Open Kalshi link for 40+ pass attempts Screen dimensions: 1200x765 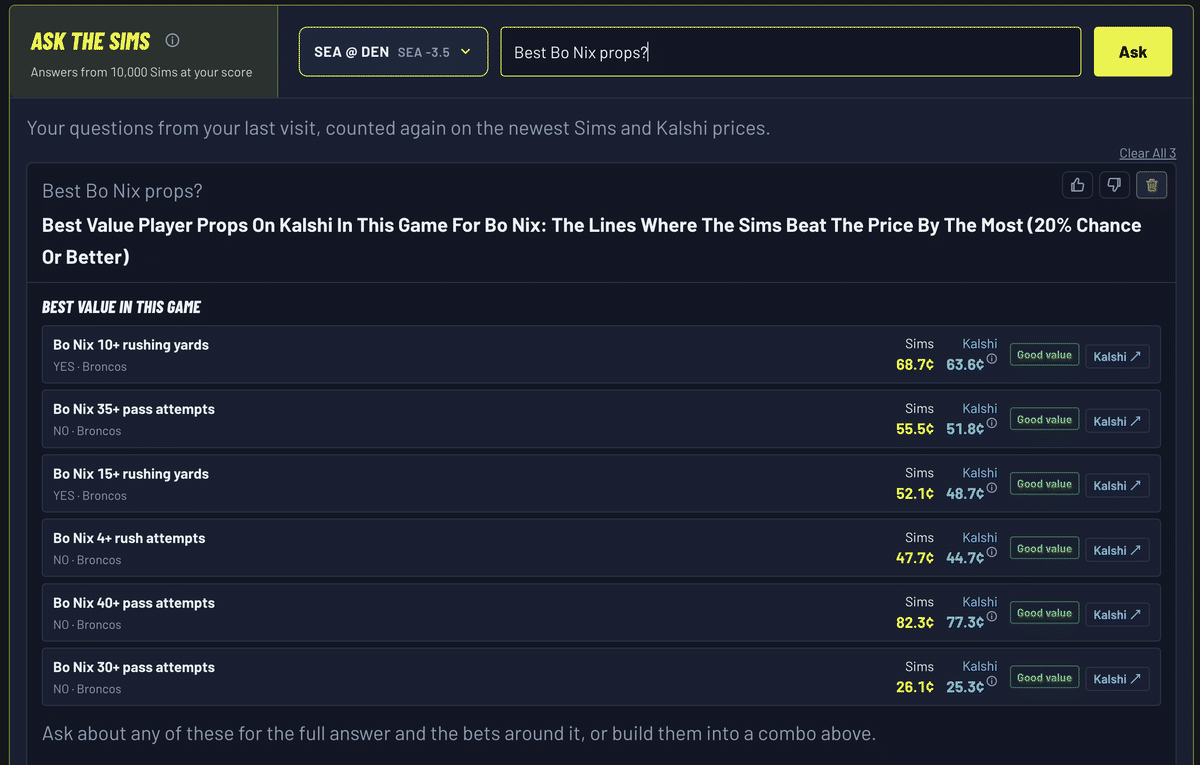(1117, 614)
